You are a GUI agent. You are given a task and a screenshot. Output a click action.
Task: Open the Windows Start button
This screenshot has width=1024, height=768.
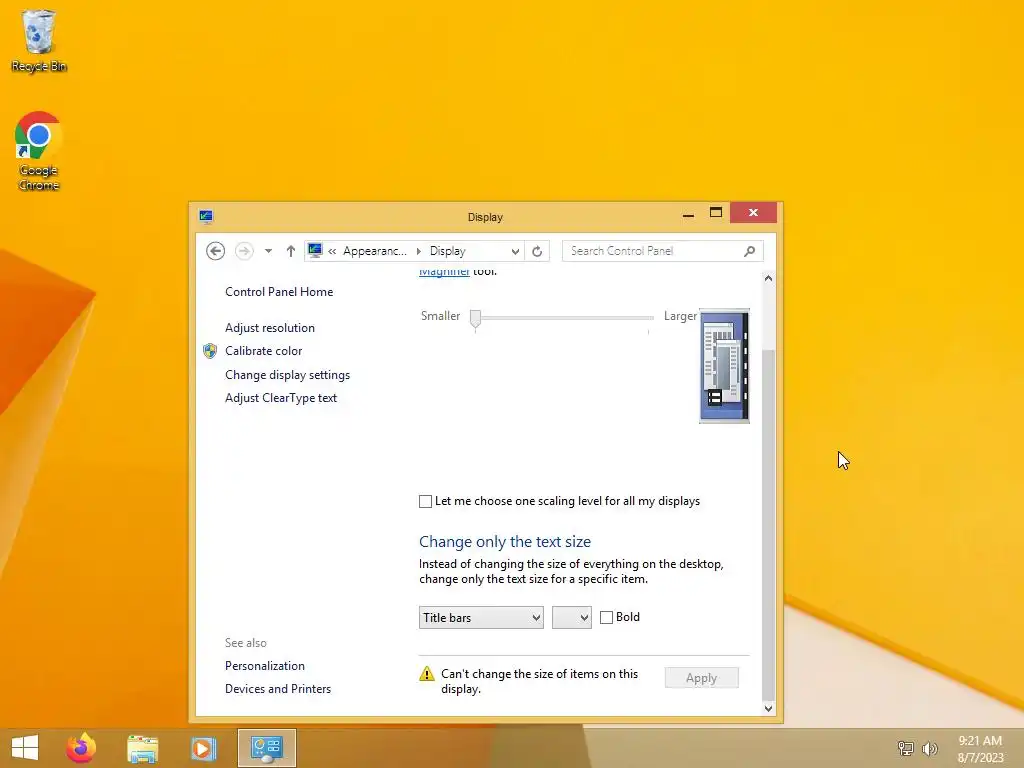(x=25, y=748)
